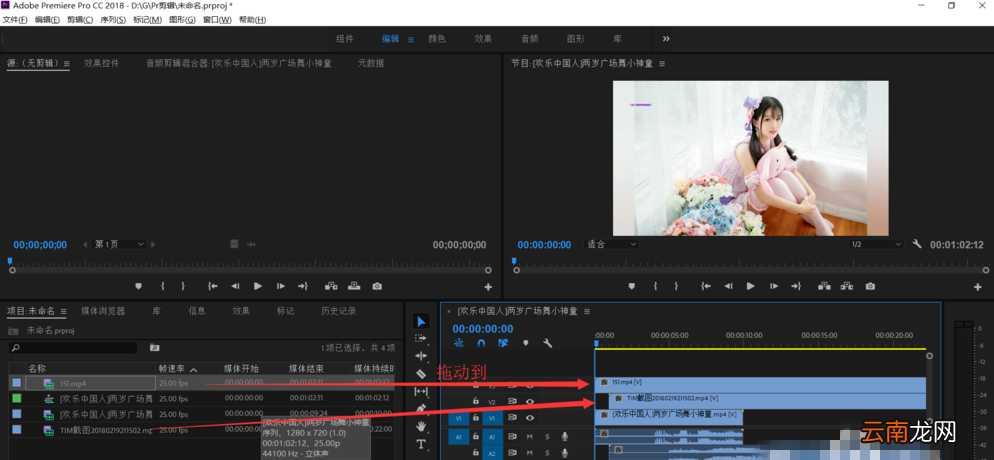The width and height of the screenshot is (994, 460).
Task: Toggle V1 track lock
Action: (475, 418)
